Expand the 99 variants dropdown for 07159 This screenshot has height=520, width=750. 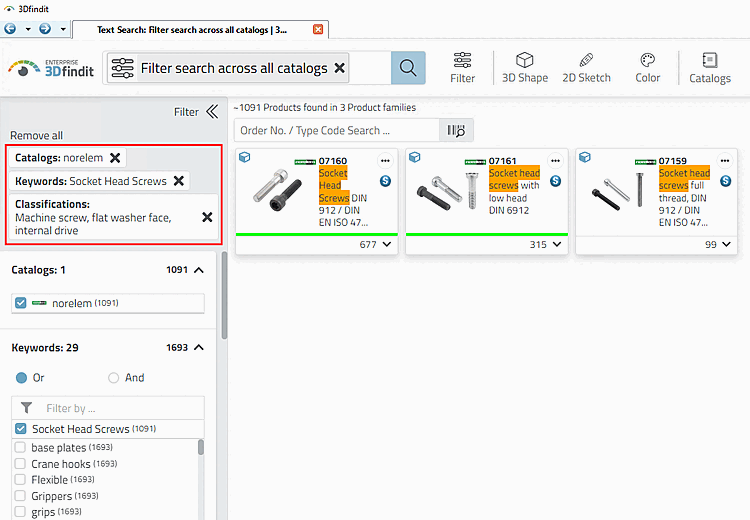point(727,244)
